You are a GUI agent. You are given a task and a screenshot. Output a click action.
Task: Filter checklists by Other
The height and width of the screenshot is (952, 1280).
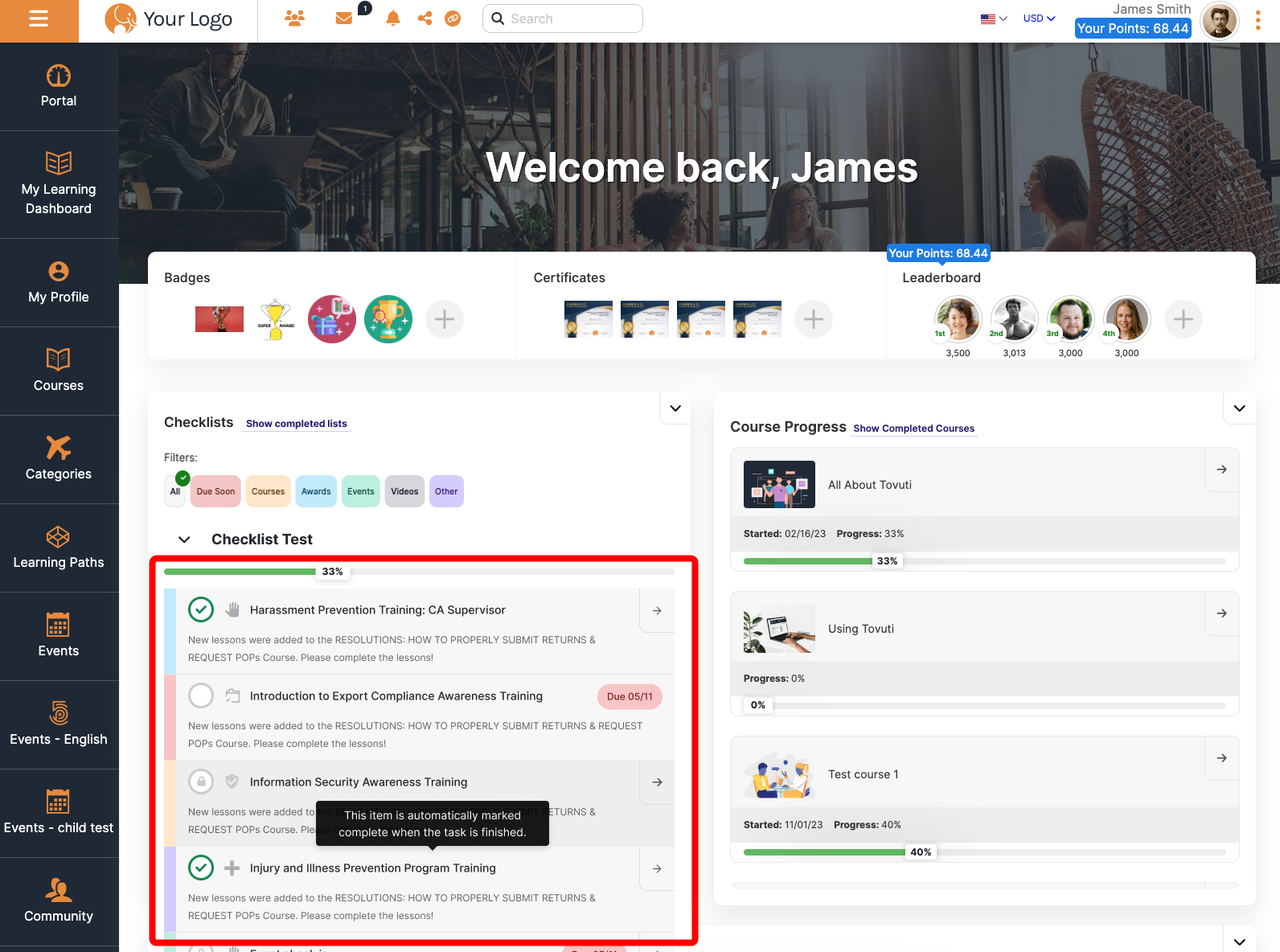446,491
